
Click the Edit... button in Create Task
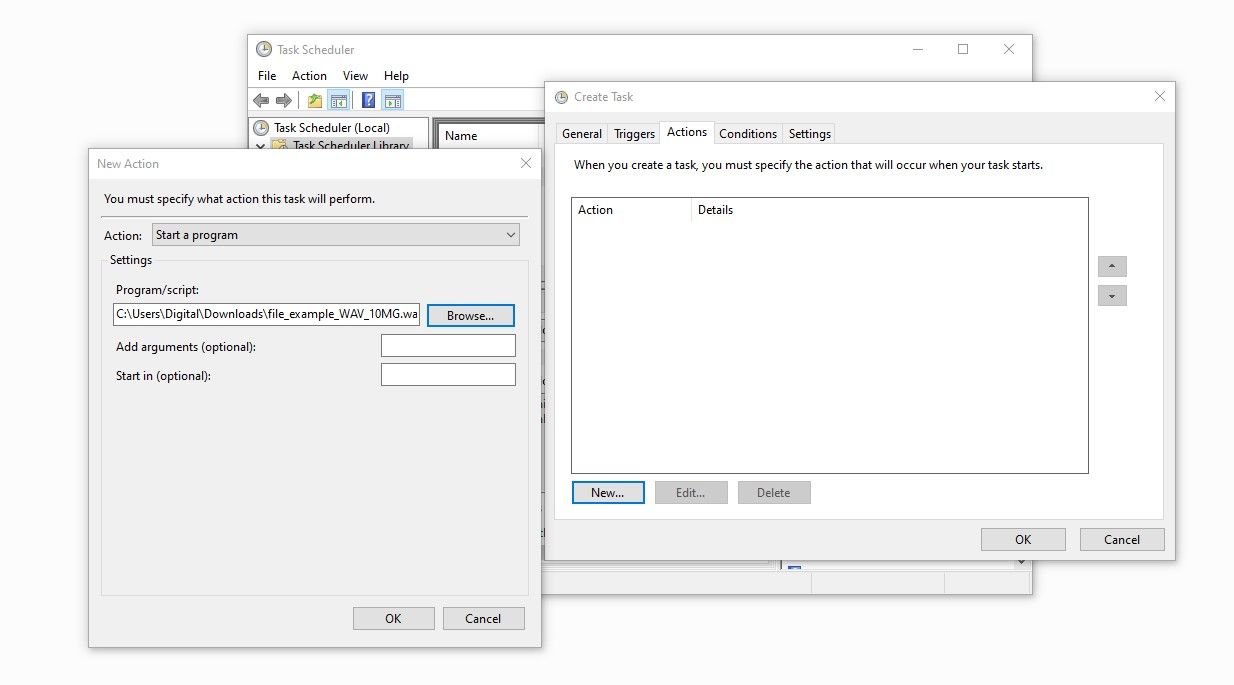pos(690,493)
